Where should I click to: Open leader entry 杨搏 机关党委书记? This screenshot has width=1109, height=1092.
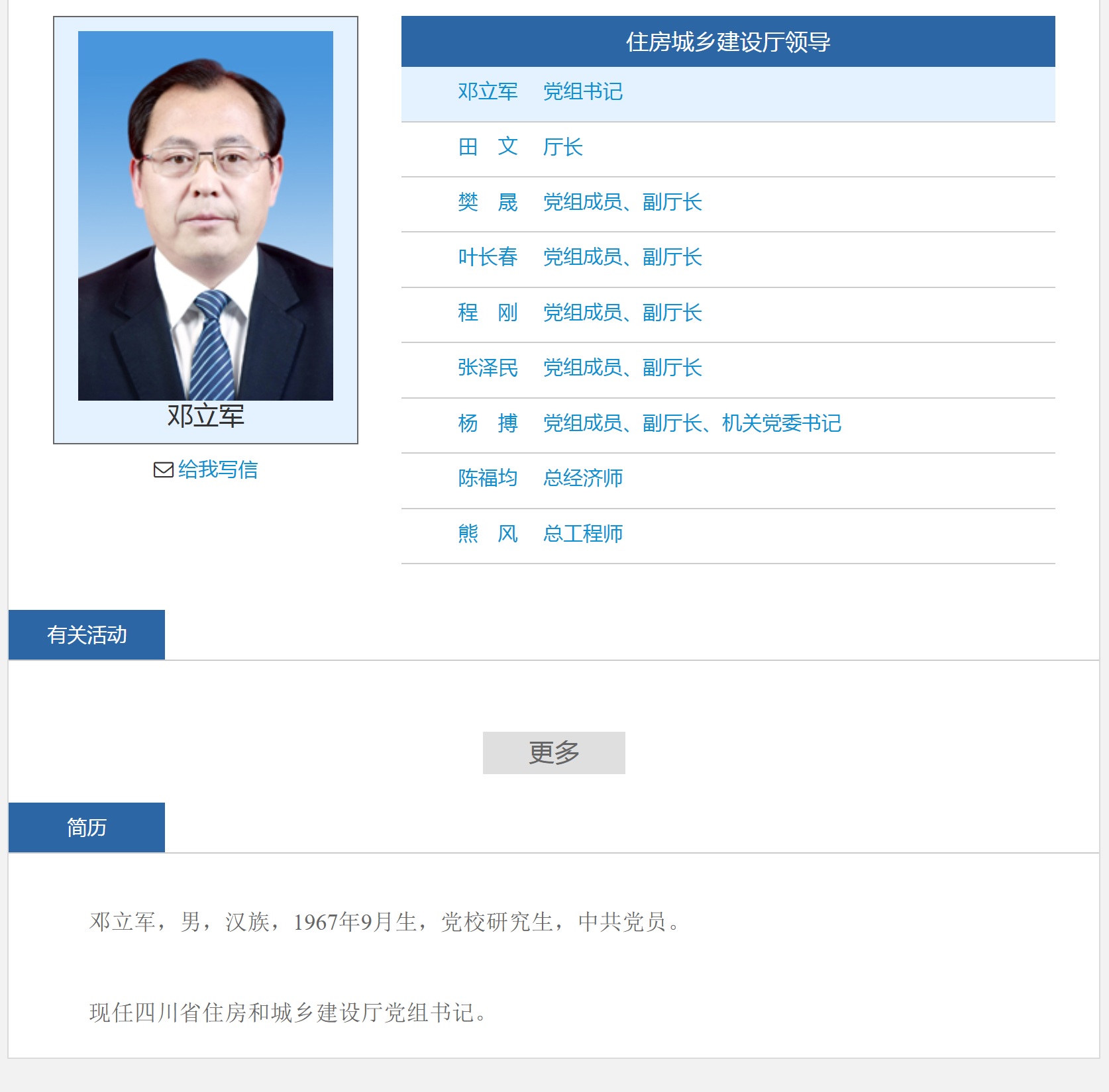click(x=728, y=426)
